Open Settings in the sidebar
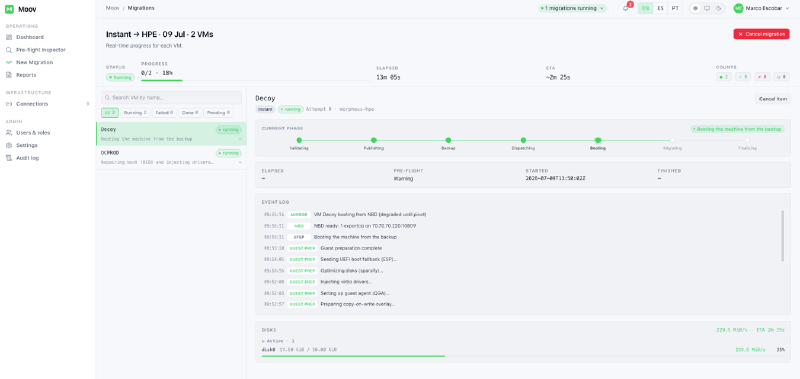The width and height of the screenshot is (800, 379). pos(27,145)
